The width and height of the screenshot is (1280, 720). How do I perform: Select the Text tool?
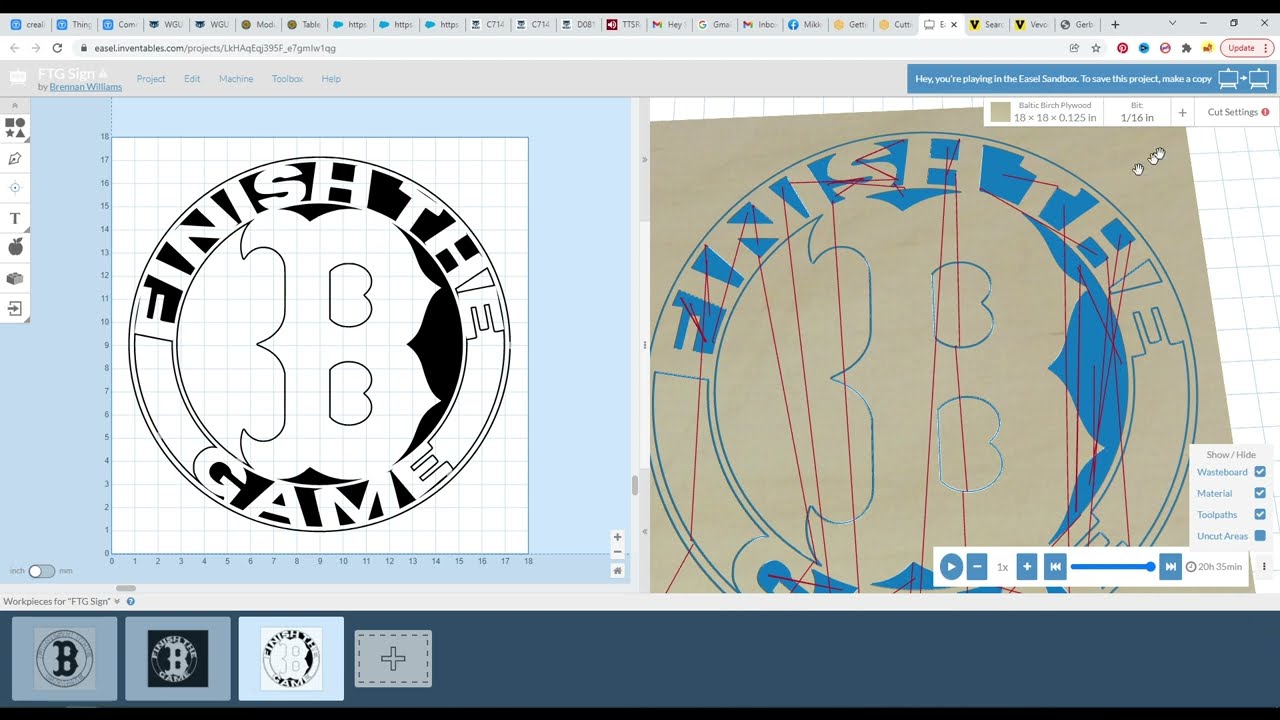[x=15, y=218]
